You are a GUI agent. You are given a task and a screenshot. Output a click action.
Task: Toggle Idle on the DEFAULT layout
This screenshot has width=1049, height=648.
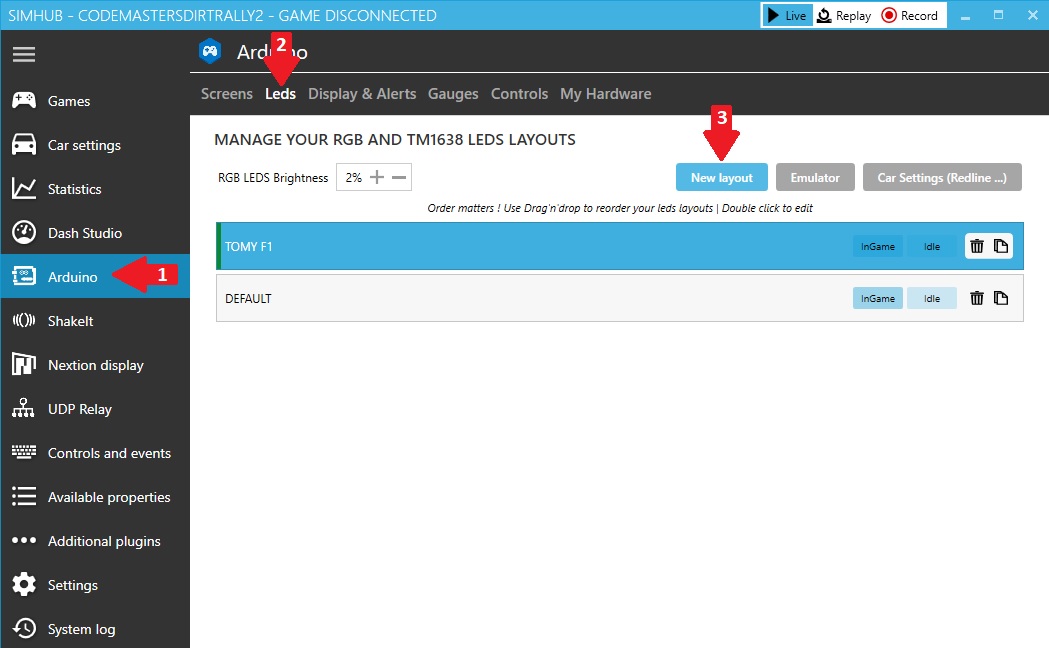point(932,298)
